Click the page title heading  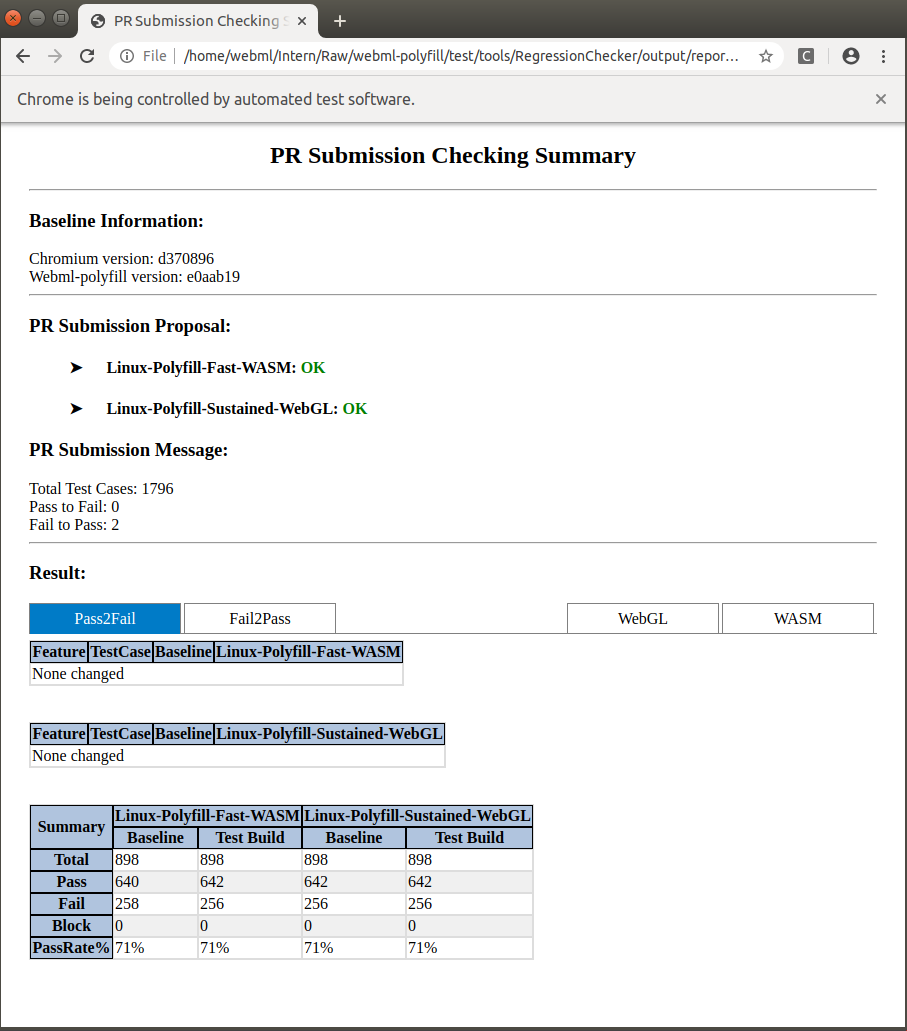pyautogui.click(x=453, y=156)
